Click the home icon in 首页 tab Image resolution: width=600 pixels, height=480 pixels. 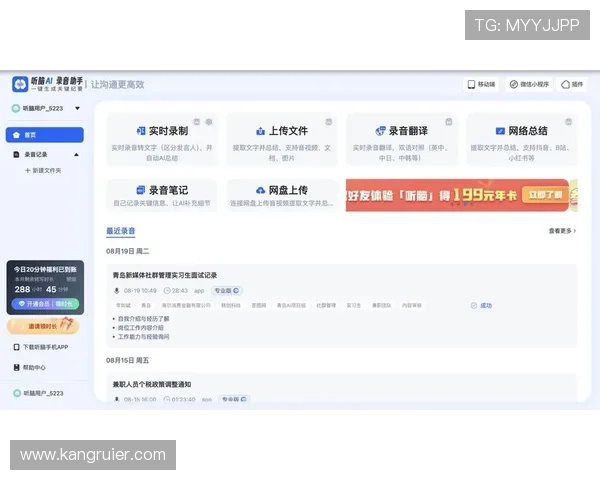[x=16, y=135]
